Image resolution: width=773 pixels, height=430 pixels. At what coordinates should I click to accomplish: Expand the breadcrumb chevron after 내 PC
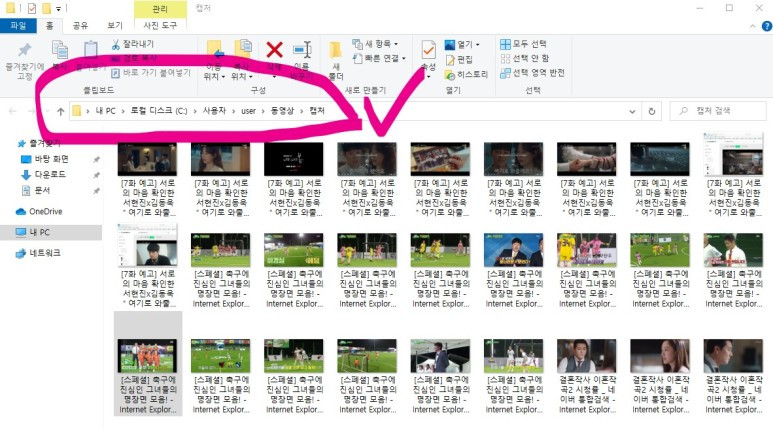pyautogui.click(x=123, y=111)
